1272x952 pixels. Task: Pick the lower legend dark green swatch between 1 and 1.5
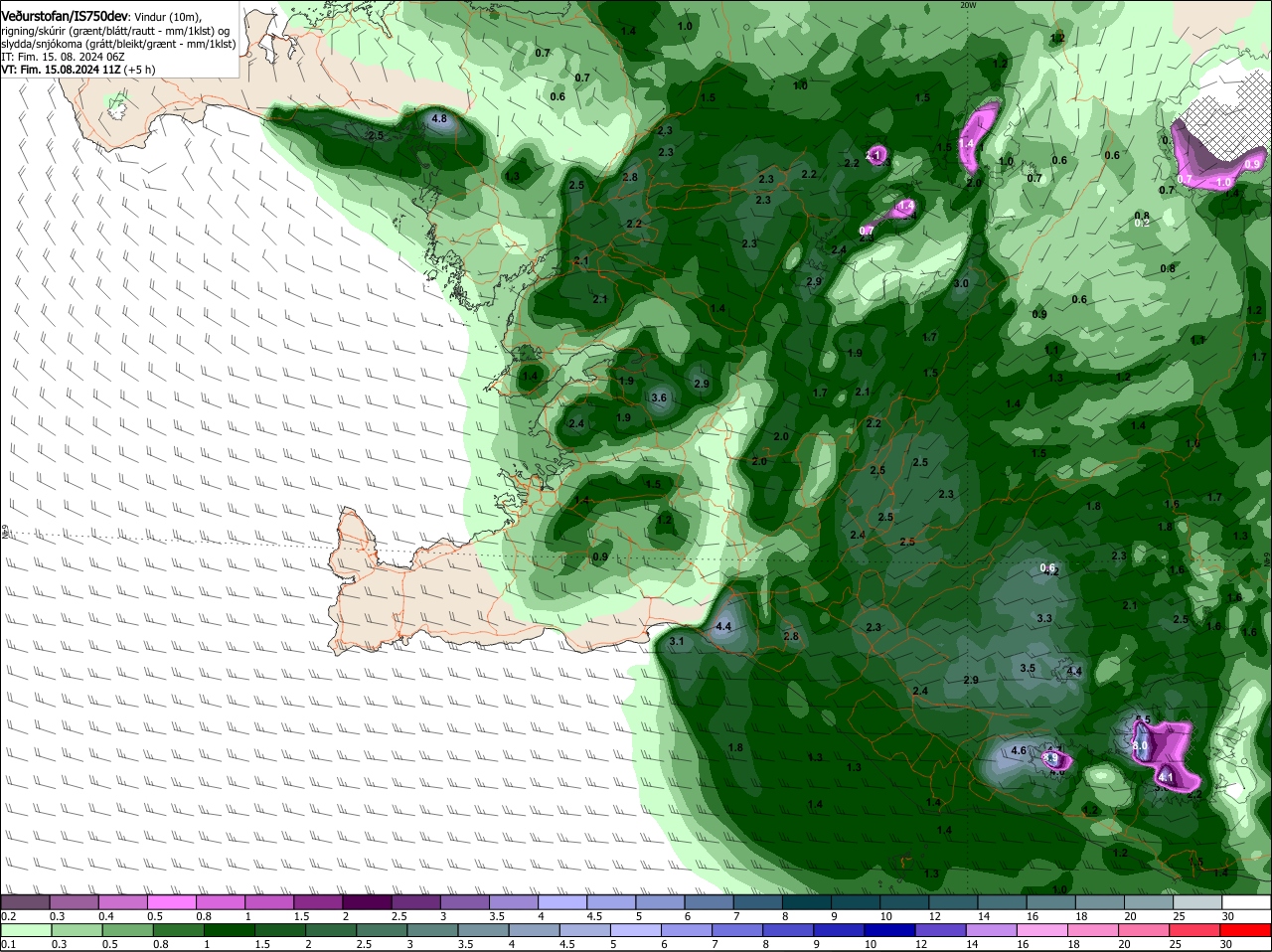229,930
